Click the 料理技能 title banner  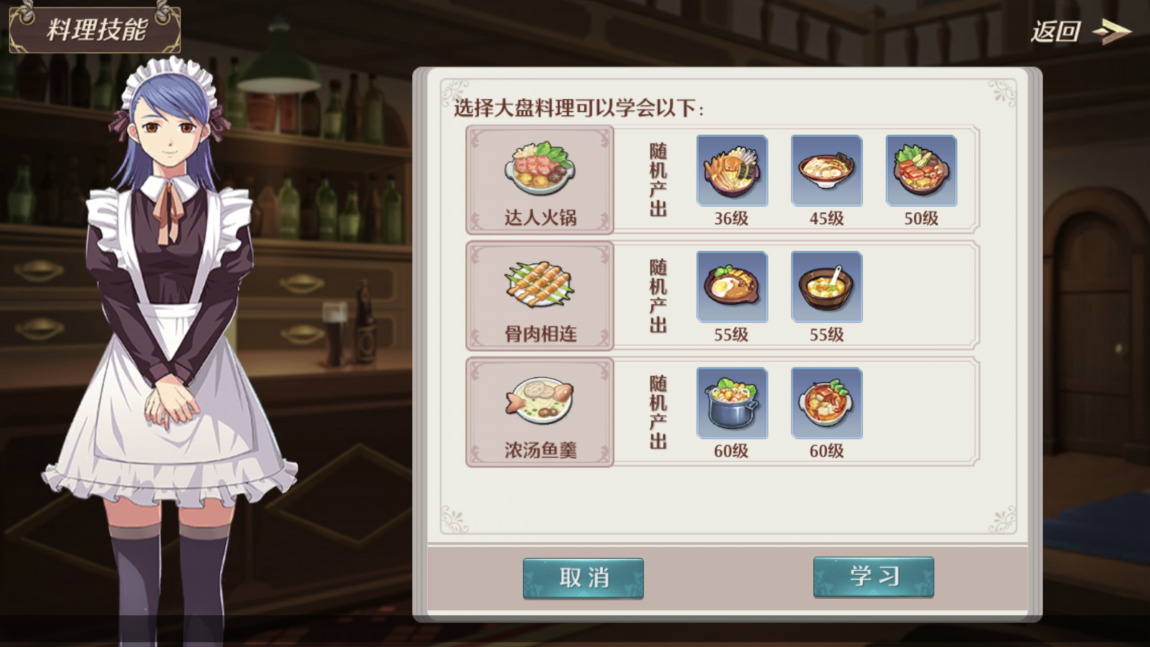[x=95, y=29]
